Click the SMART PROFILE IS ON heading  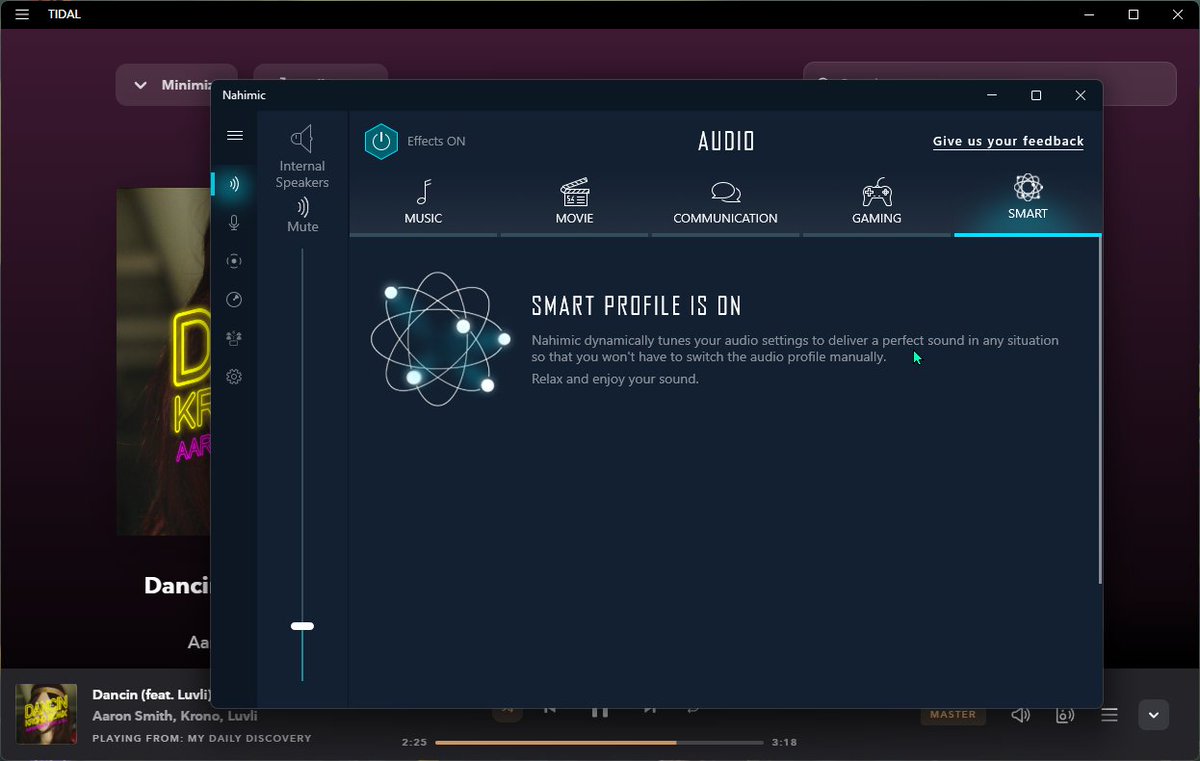636,306
